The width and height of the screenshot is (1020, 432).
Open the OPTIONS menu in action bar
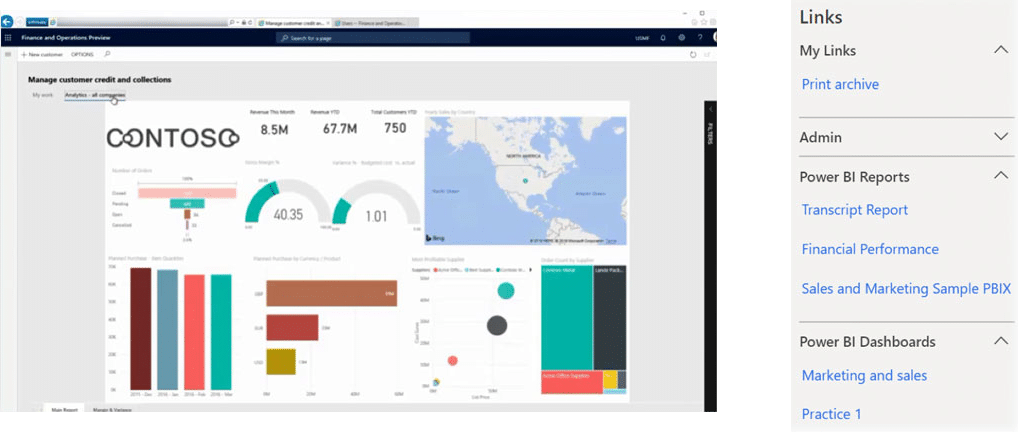83,55
